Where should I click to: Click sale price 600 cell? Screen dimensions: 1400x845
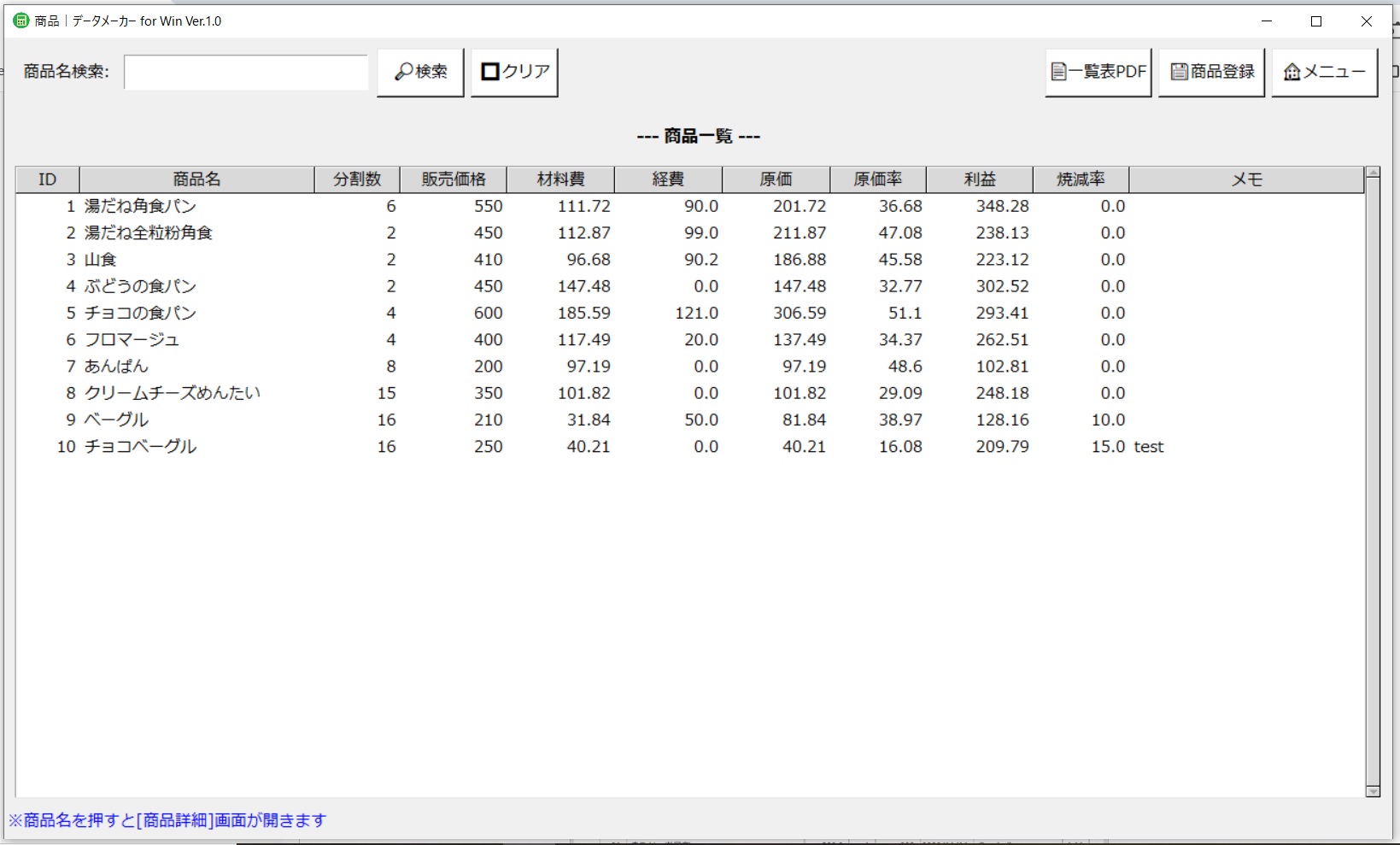[489, 313]
